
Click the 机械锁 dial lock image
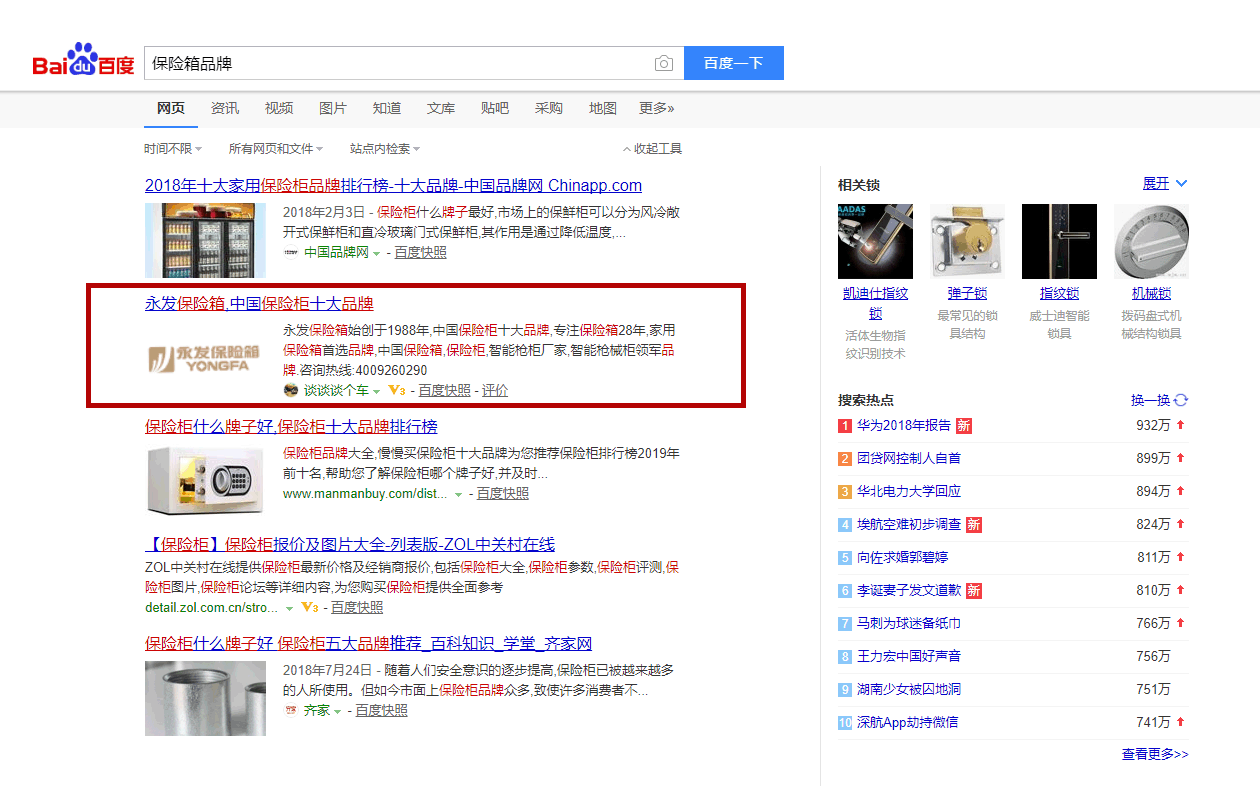coord(1151,241)
